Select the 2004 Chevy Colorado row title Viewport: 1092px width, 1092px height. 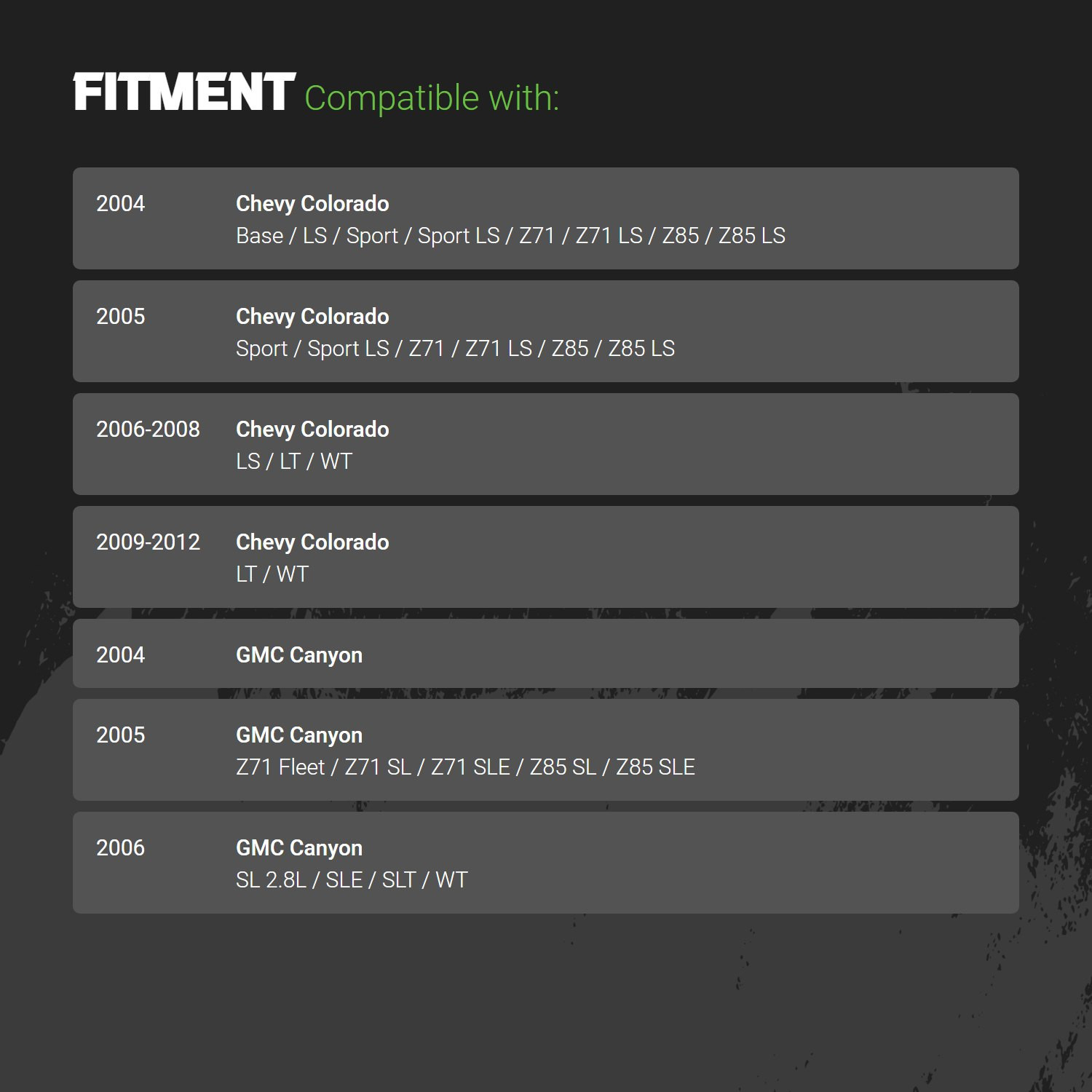click(x=312, y=204)
